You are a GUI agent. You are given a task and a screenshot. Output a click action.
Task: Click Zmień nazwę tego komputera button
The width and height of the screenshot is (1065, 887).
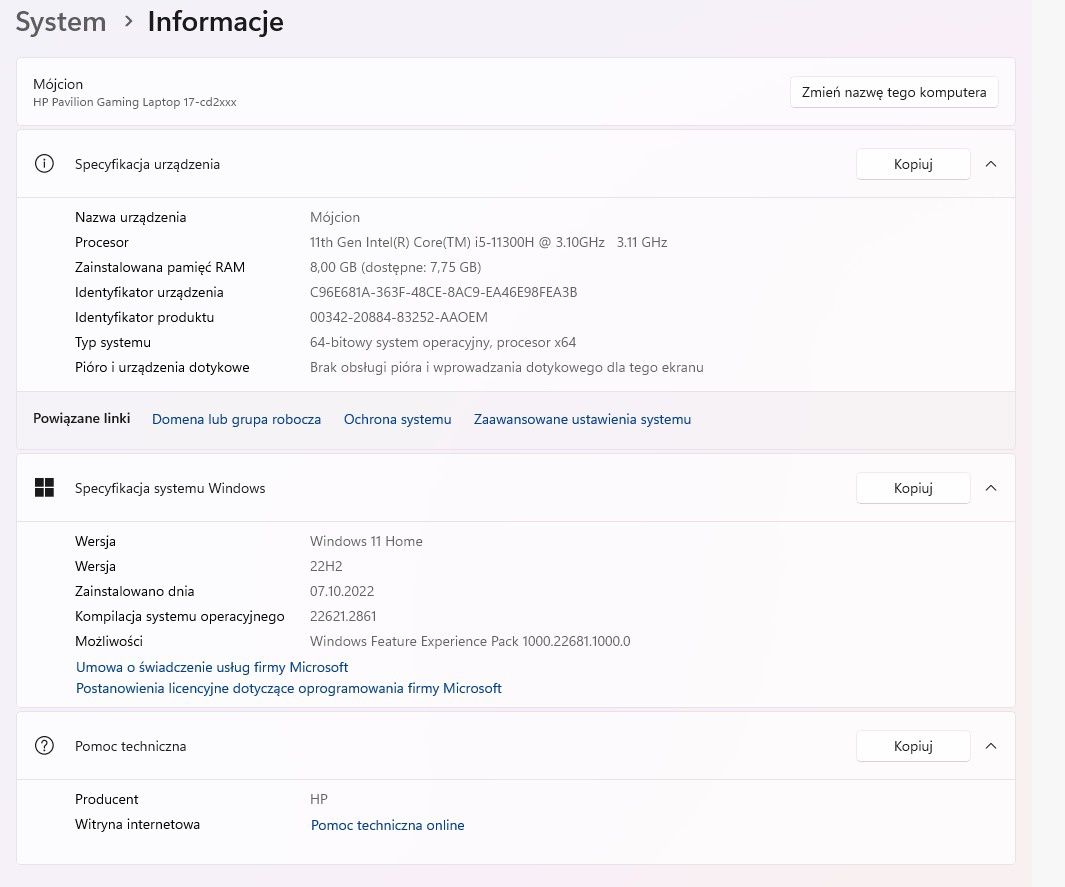(894, 92)
